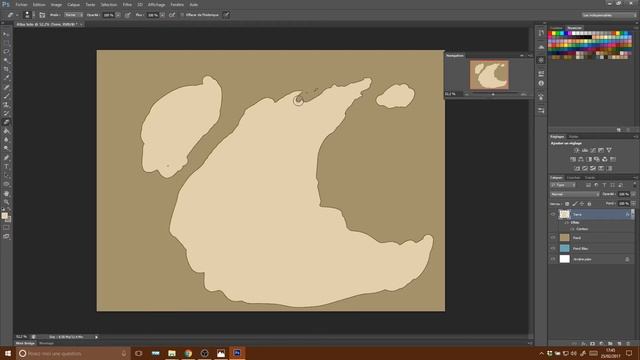Switch to Couches tab
The image size is (640, 360).
(x=573, y=178)
